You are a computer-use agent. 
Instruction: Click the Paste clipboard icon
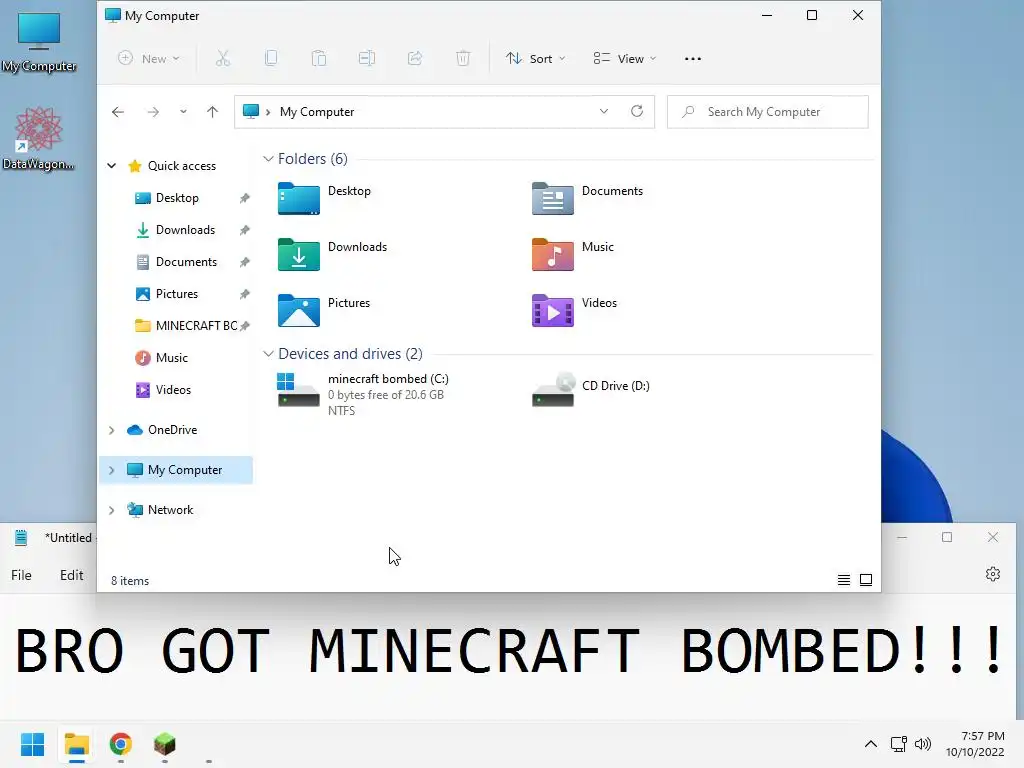pos(319,59)
